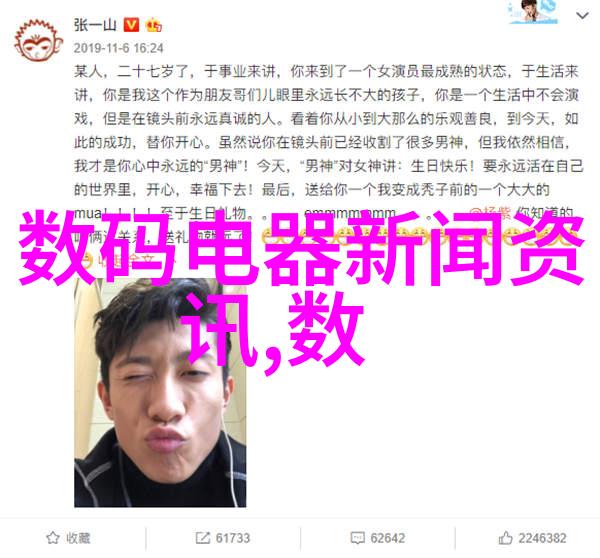Image resolution: width=600 pixels, height=558 pixels.
Task: Click the like count 2246382
Action: 542,538
